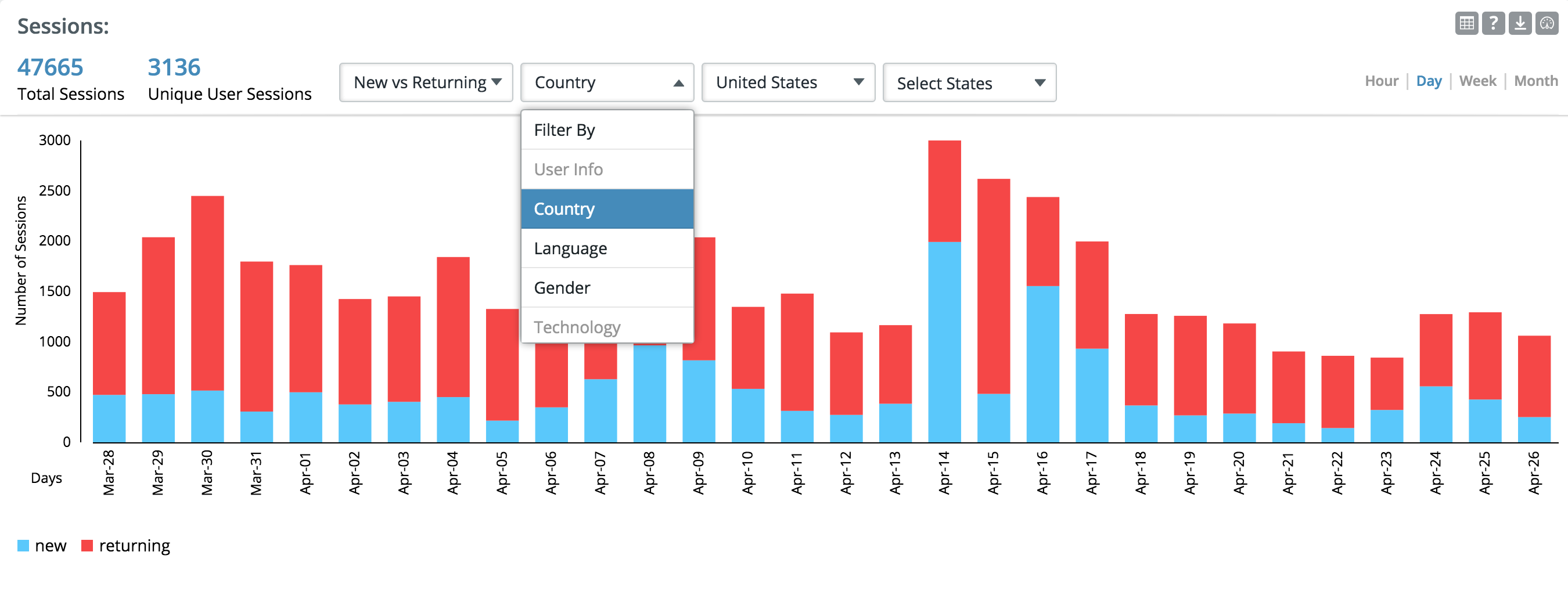Choose Gender in the filter list
Viewport: 1568px width, 606px height.
pos(607,288)
